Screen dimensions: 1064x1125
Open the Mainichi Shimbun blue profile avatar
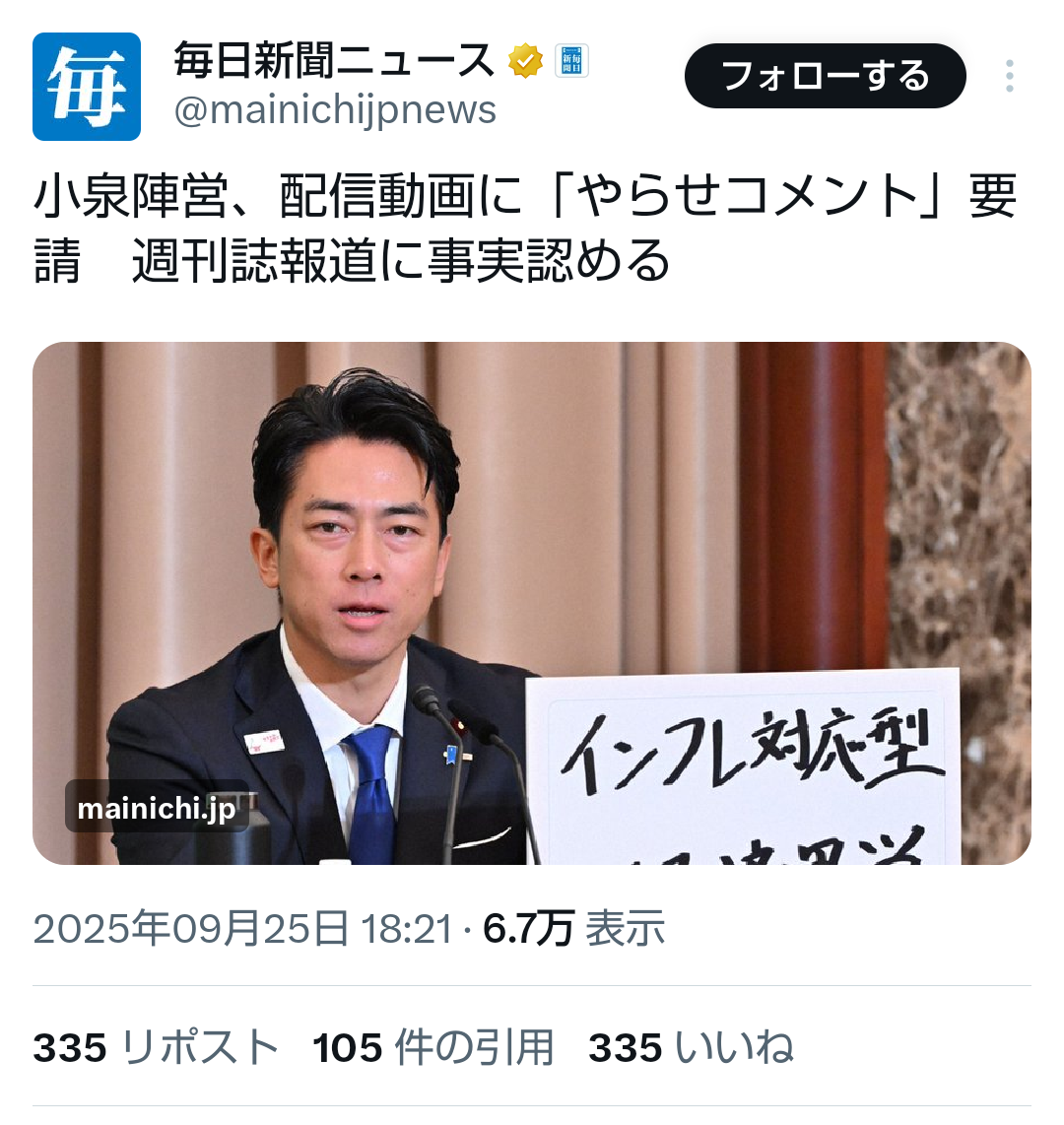86,86
